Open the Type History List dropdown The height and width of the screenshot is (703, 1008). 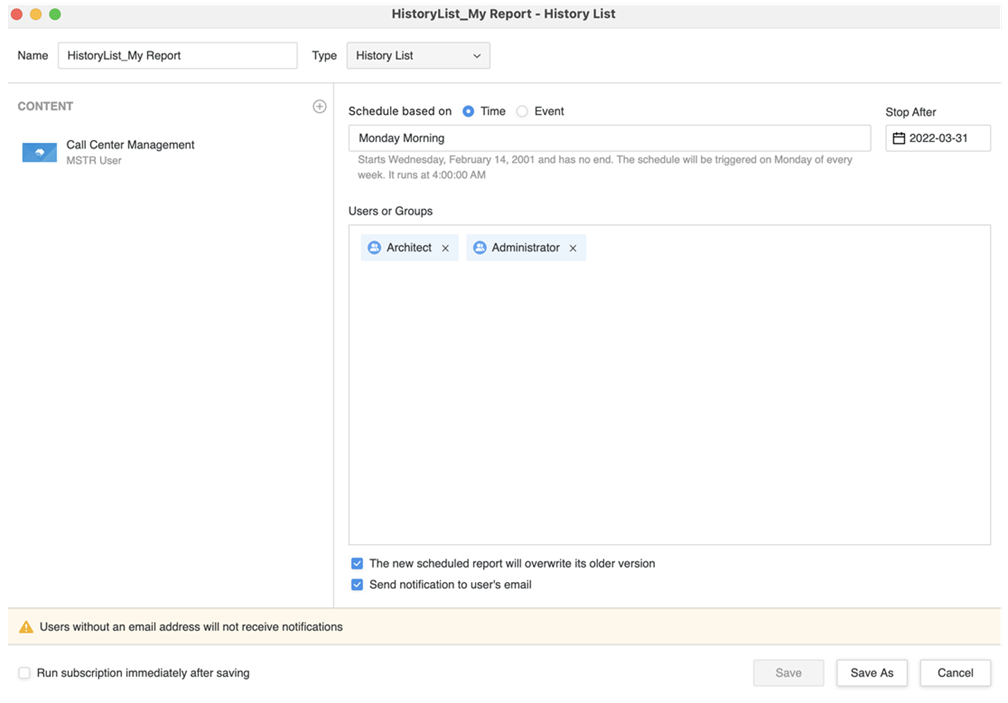pyautogui.click(x=418, y=56)
